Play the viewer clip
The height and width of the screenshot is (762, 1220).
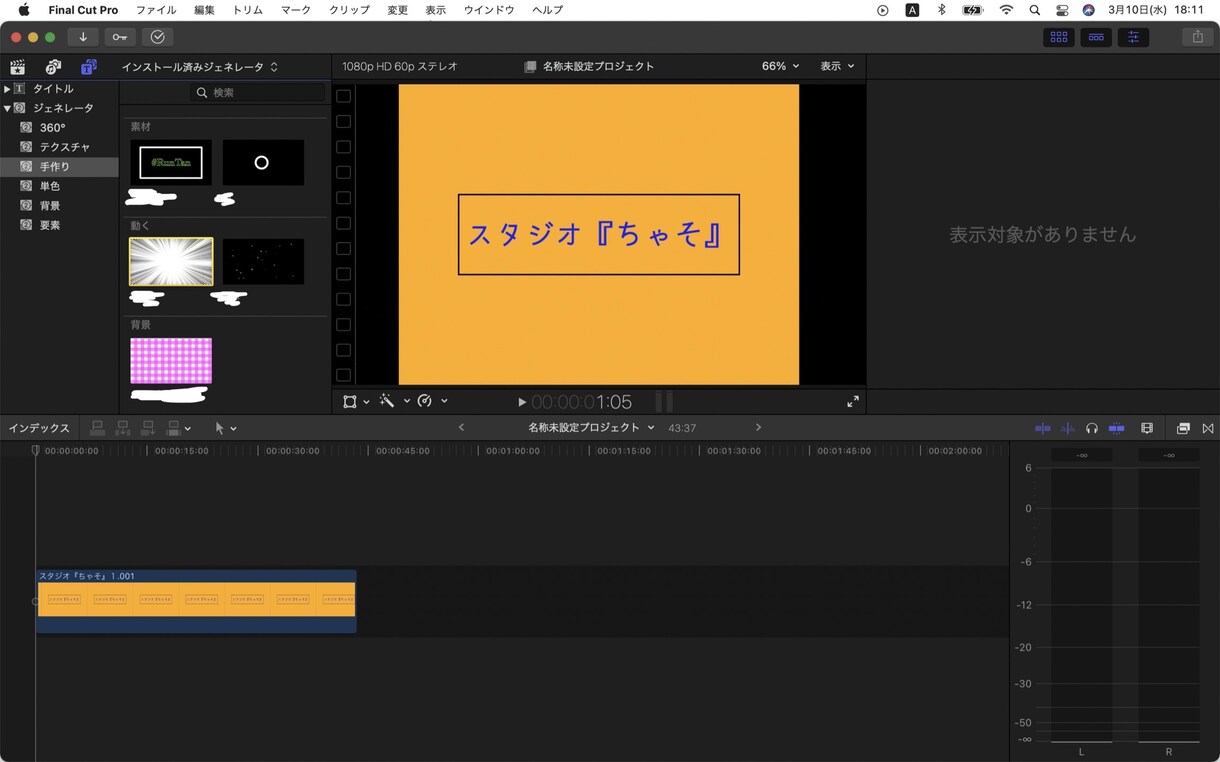[522, 402]
